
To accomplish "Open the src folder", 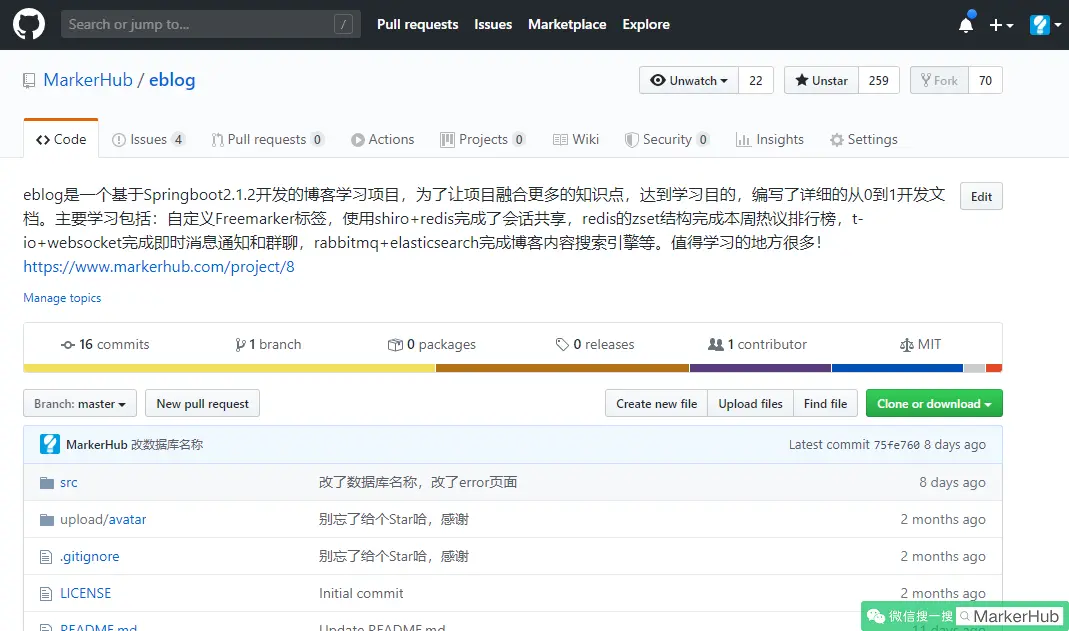I will (69, 482).
